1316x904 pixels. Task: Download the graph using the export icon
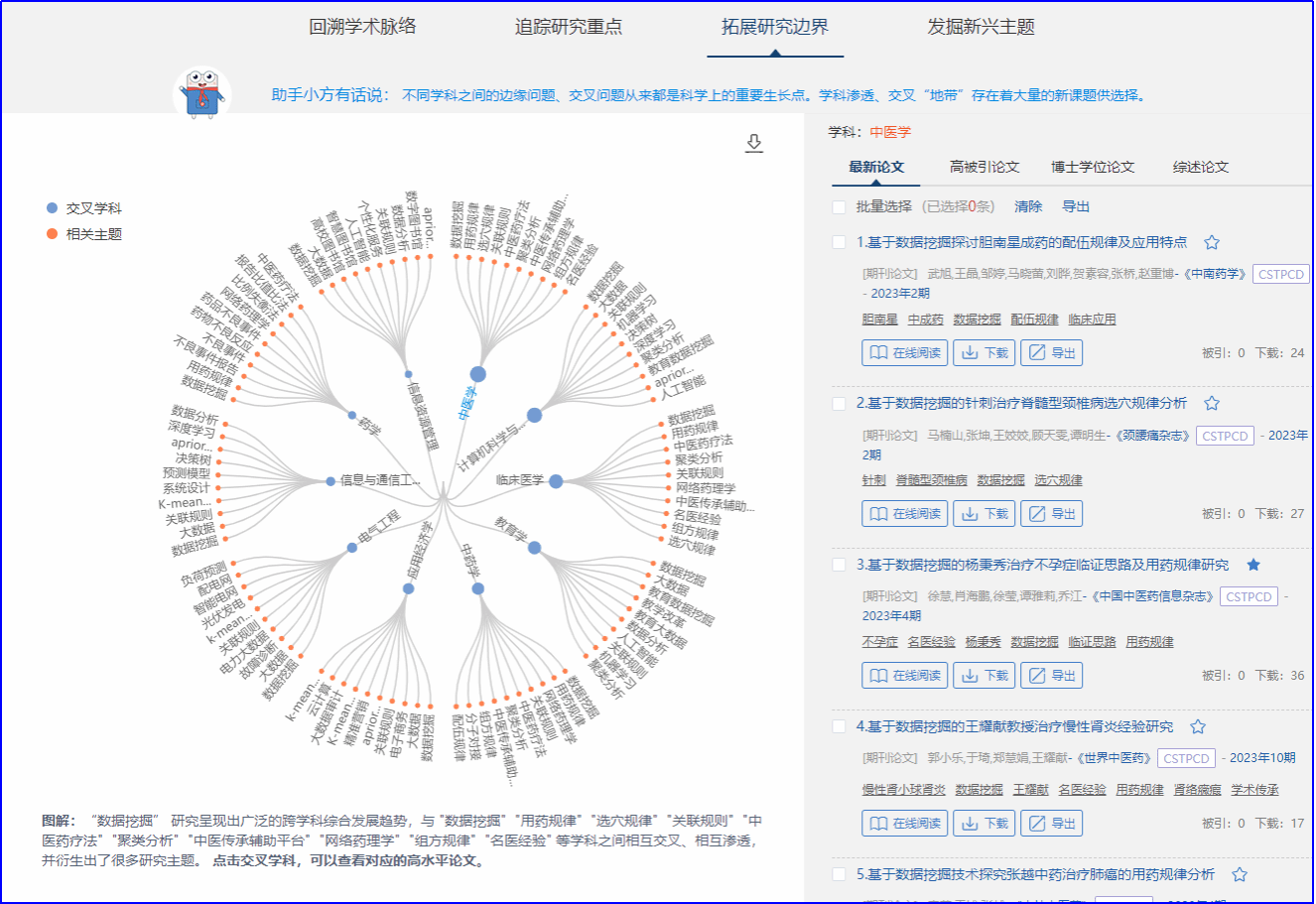point(754,144)
